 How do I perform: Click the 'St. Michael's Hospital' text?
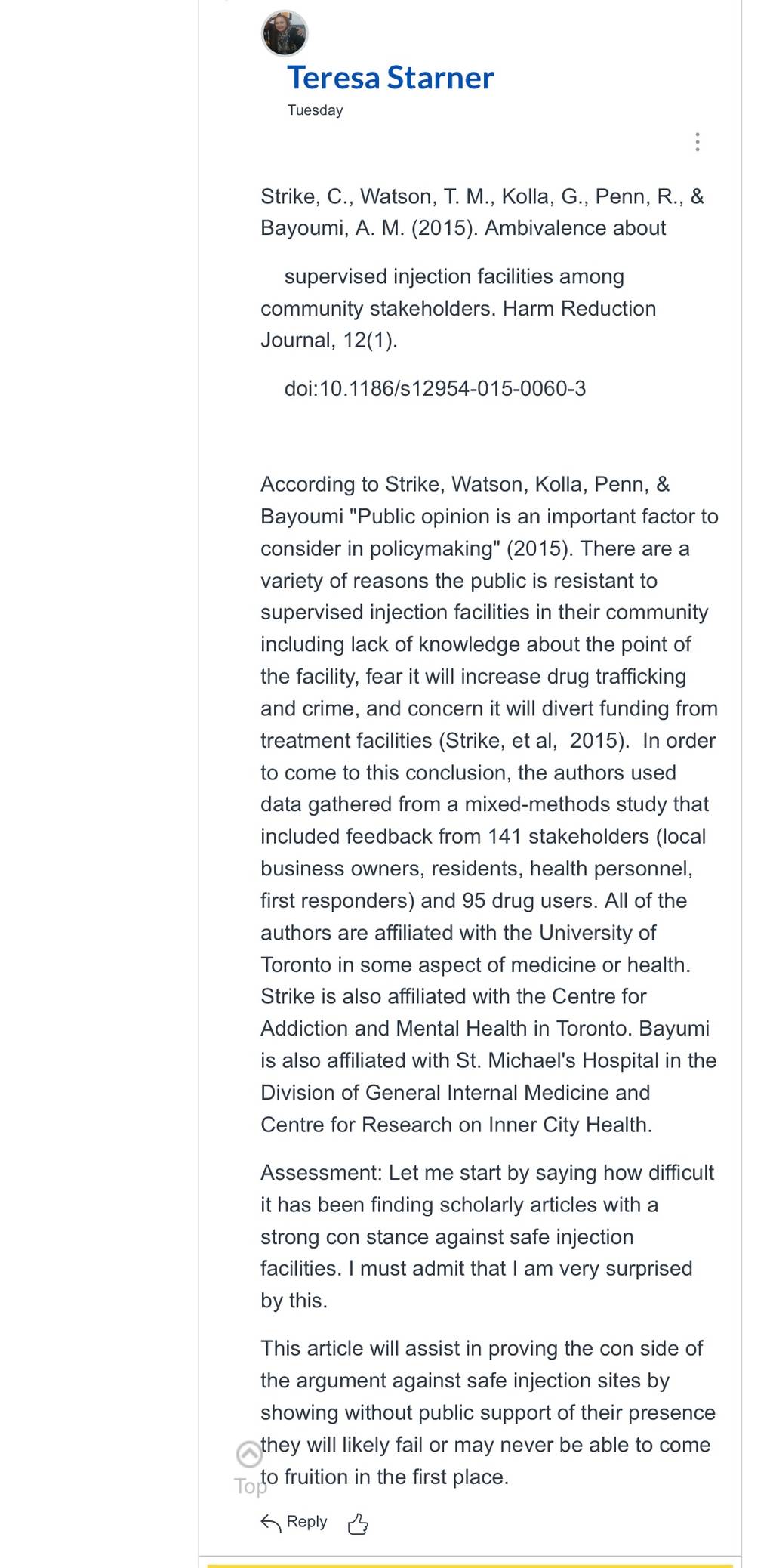[558, 1060]
